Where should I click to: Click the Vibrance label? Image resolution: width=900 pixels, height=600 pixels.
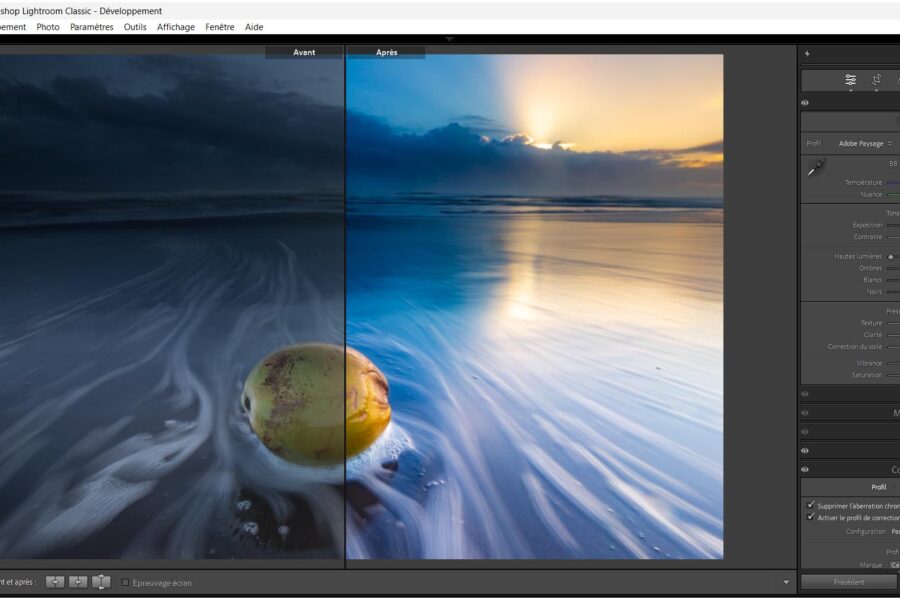(870, 363)
